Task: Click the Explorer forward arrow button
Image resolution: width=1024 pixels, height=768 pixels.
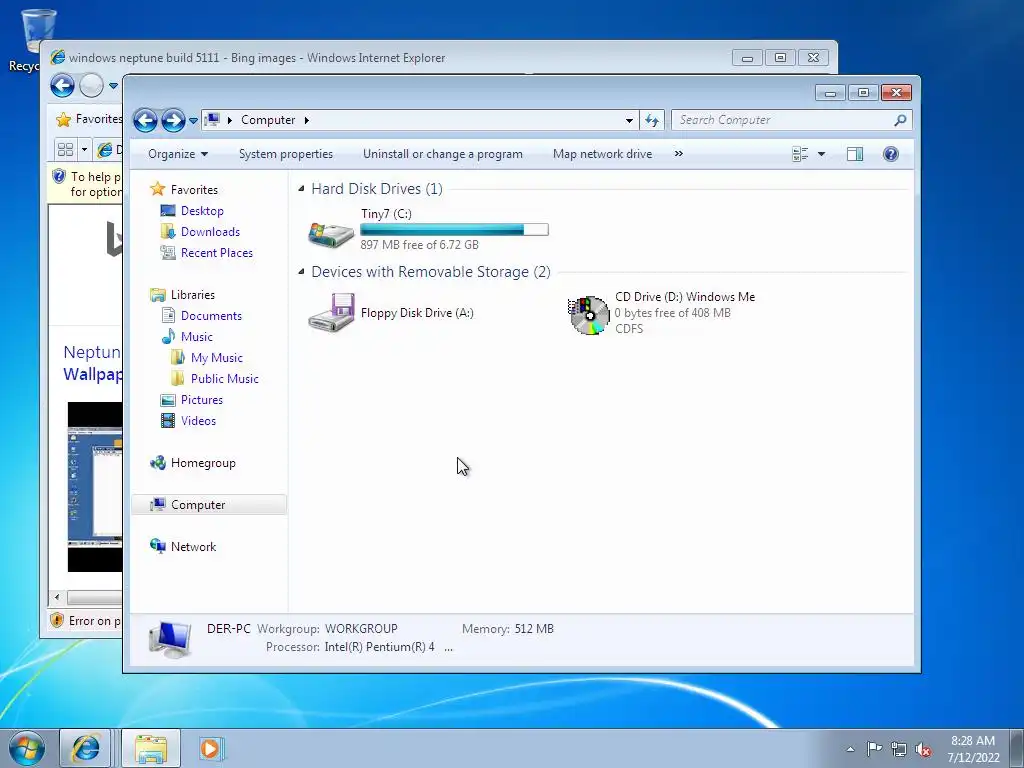Action: [173, 120]
